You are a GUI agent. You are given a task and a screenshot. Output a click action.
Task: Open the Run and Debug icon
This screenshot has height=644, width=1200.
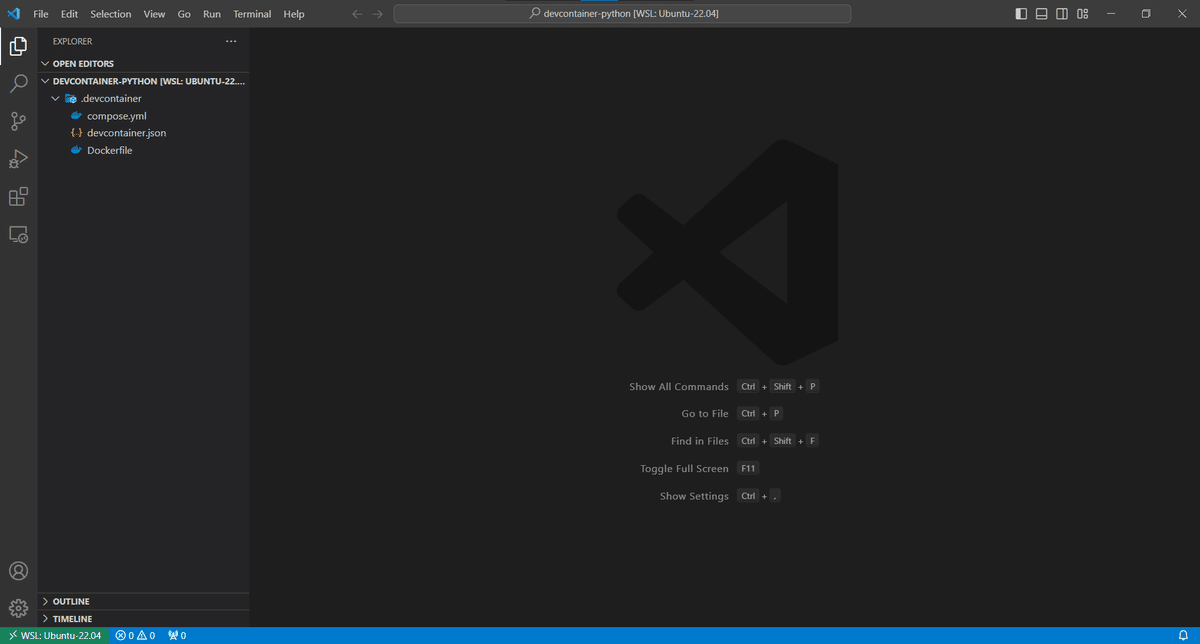(18, 158)
